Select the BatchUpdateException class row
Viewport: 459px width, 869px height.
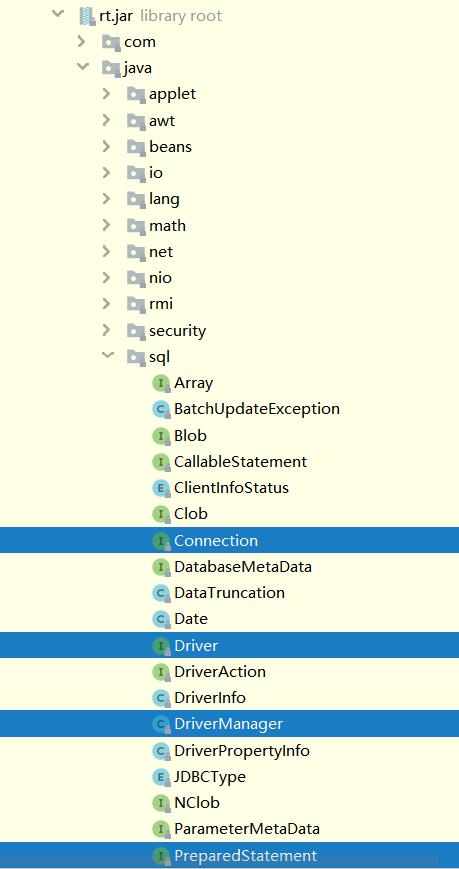click(x=230, y=409)
